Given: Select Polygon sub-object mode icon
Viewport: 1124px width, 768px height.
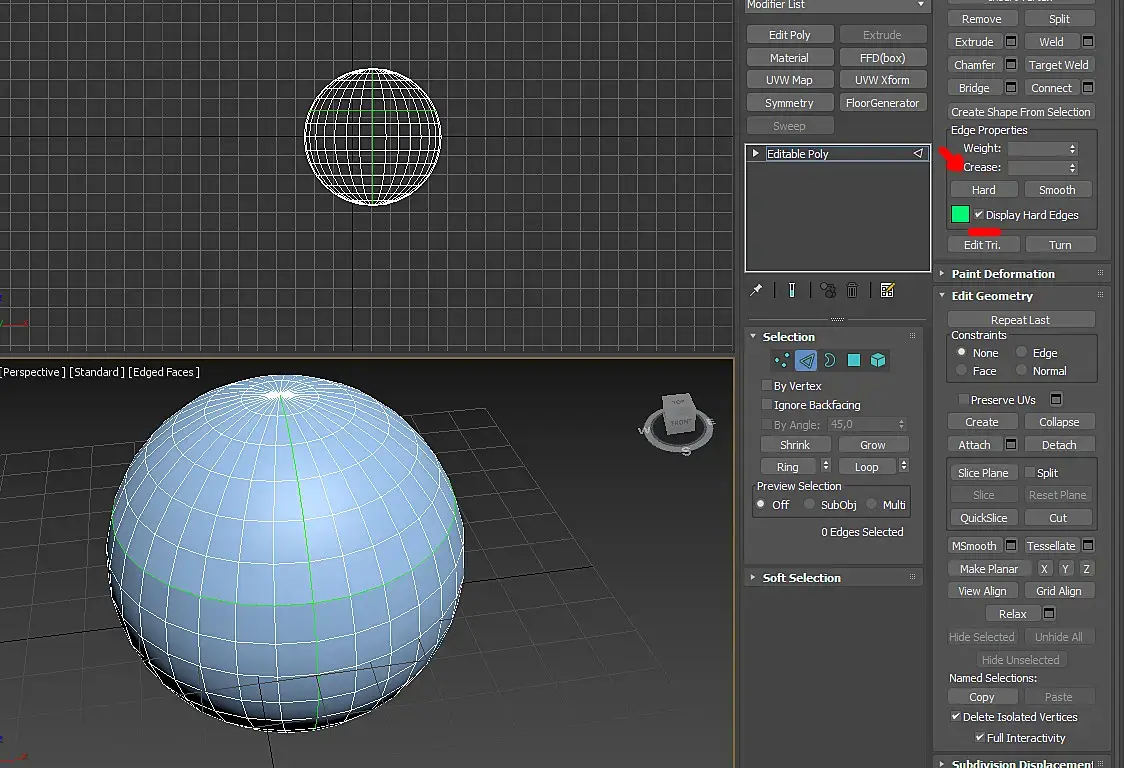Looking at the screenshot, I should [x=854, y=361].
